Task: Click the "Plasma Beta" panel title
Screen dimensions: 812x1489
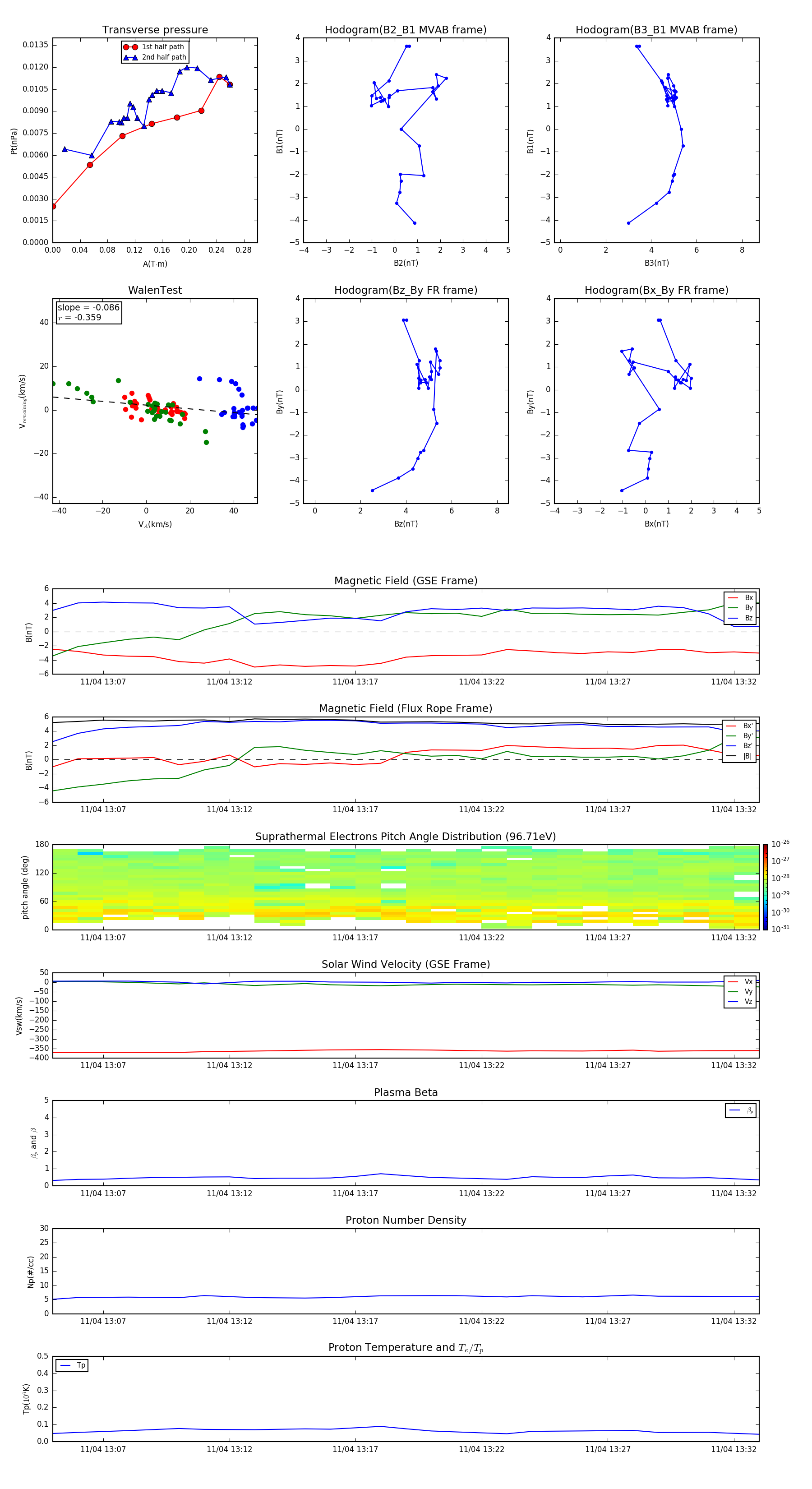Action: click(x=406, y=1092)
